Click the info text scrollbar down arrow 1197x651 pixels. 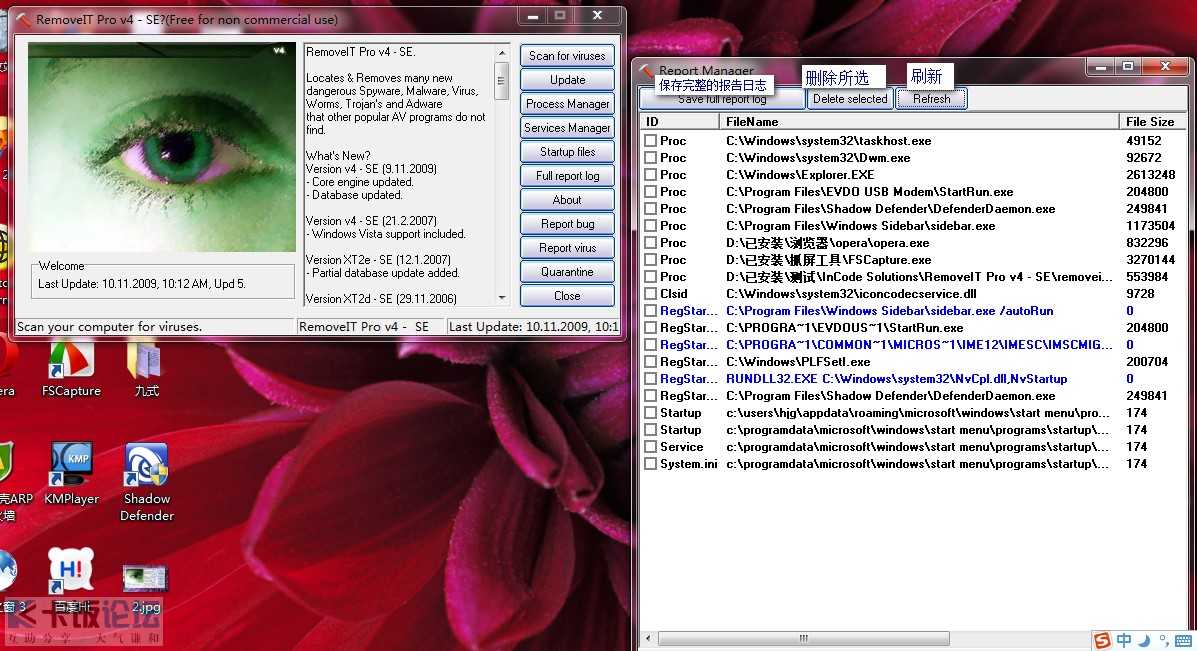502,298
